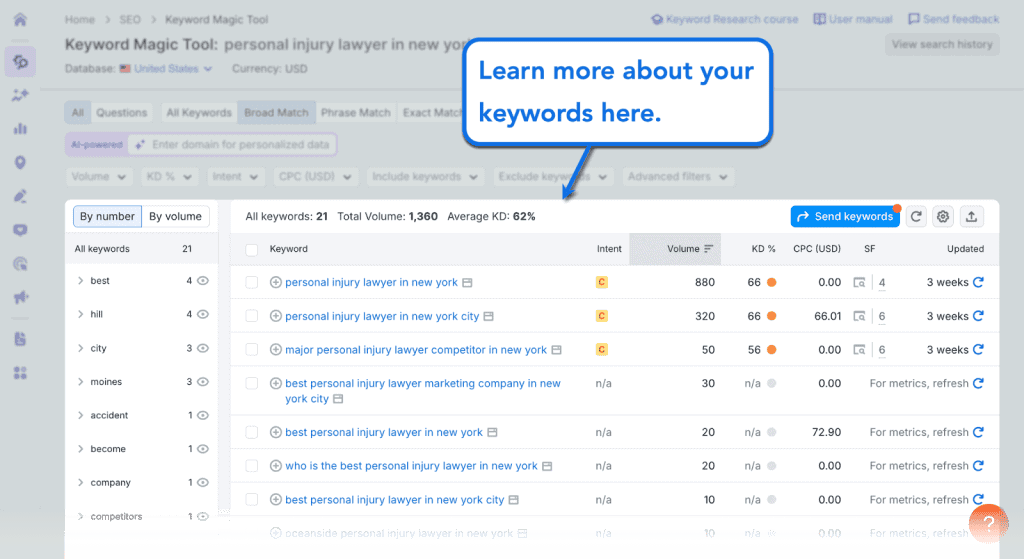Image resolution: width=1024 pixels, height=559 pixels.
Task: Select 'All keywords' group row
Action: pos(141,249)
